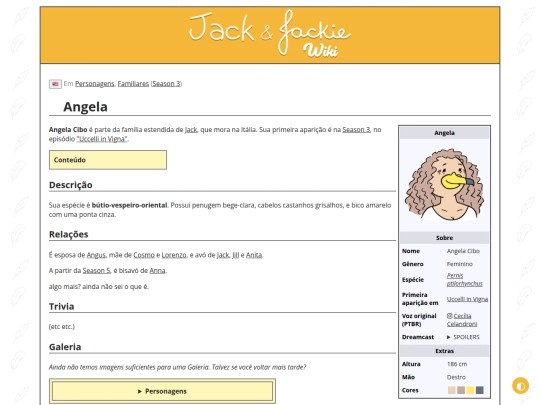Click the Extras infobox header
540x405 pixels.
pos(444,351)
